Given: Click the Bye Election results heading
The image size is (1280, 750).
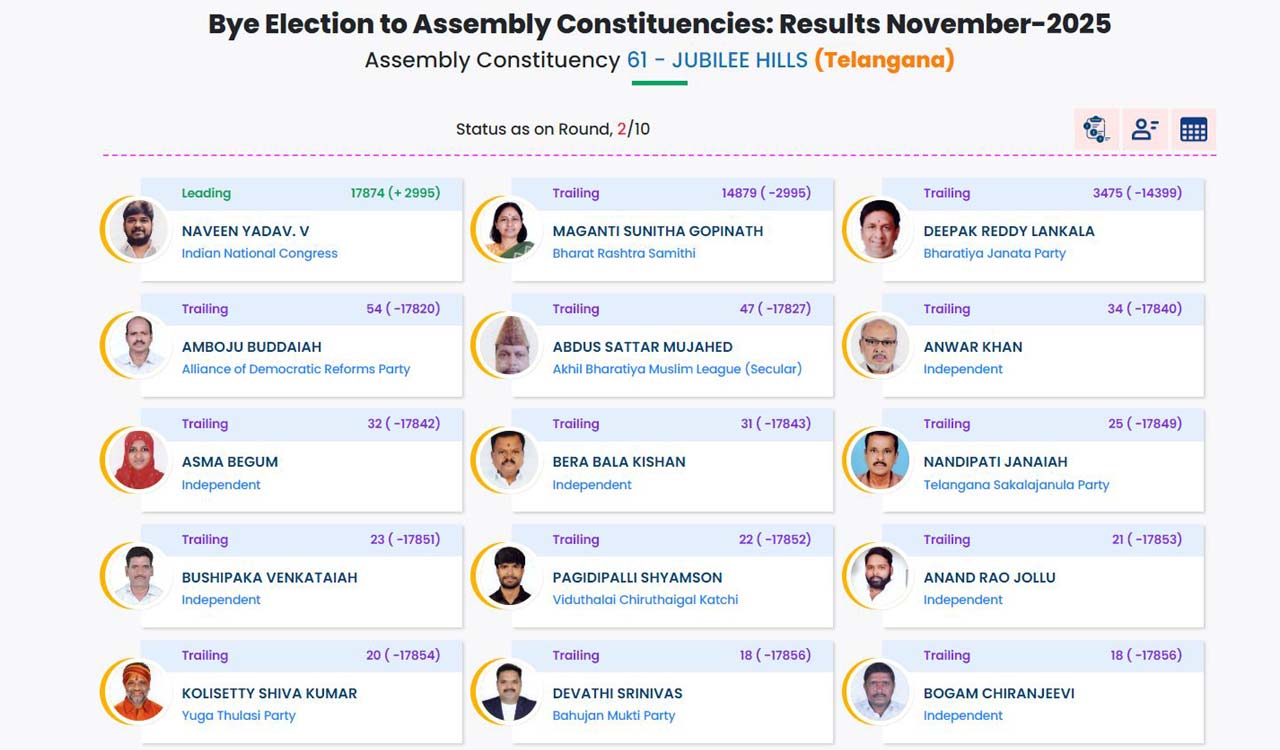Looking at the screenshot, I should point(659,23).
